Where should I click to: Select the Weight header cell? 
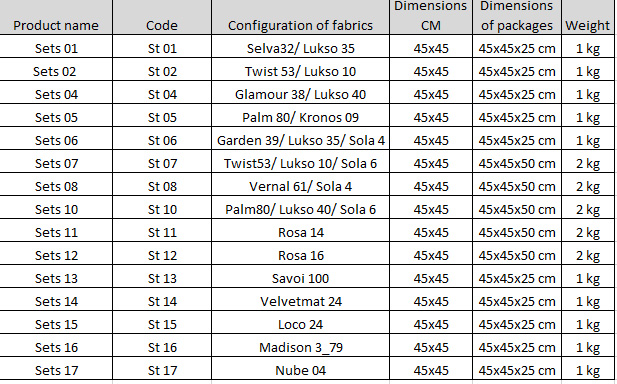pos(587,17)
